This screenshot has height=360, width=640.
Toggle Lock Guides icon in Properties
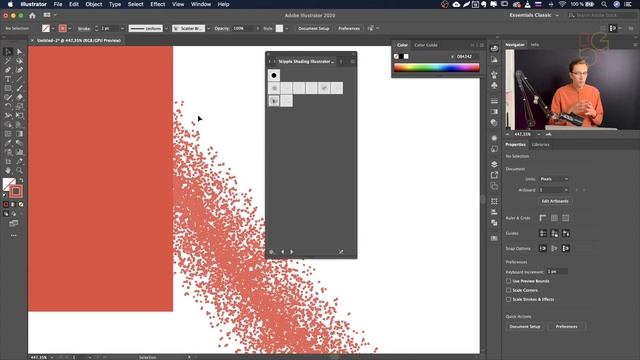pos(554,233)
